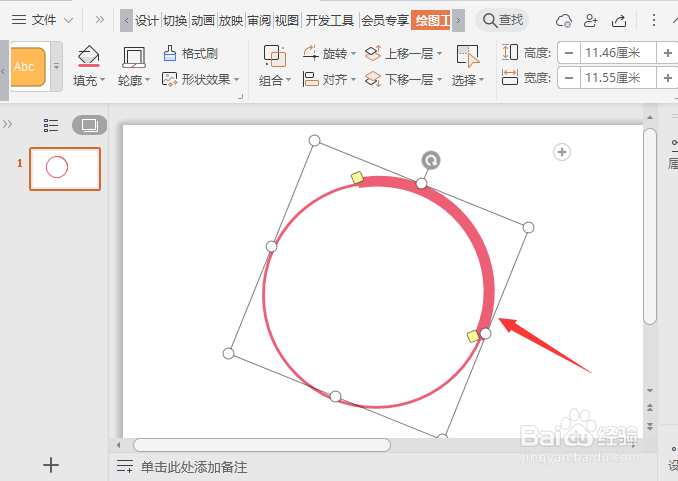The image size is (678, 481).
Task: Open the Align (对齐) dropdown
Action: click(x=329, y=79)
